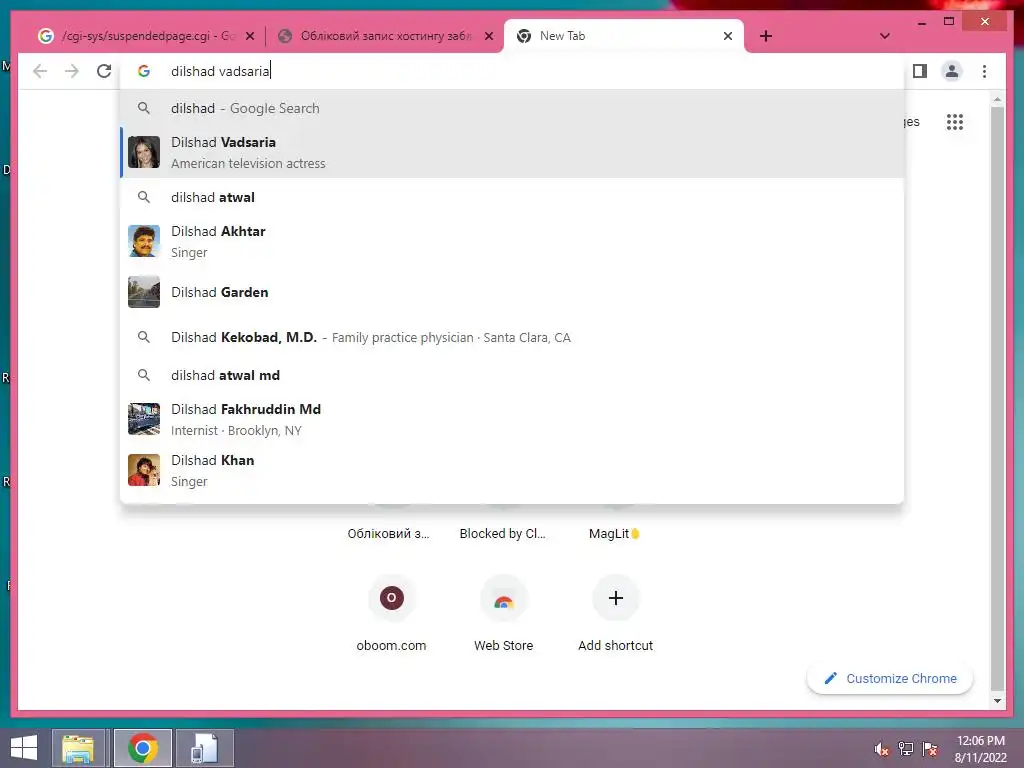Screen dimensions: 1024x768
Task: Close the New Tab tab
Action: pyautogui.click(x=728, y=36)
